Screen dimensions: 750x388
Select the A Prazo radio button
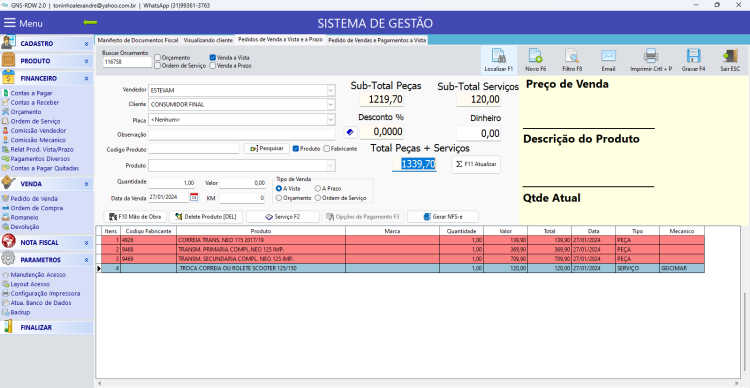tap(318, 188)
